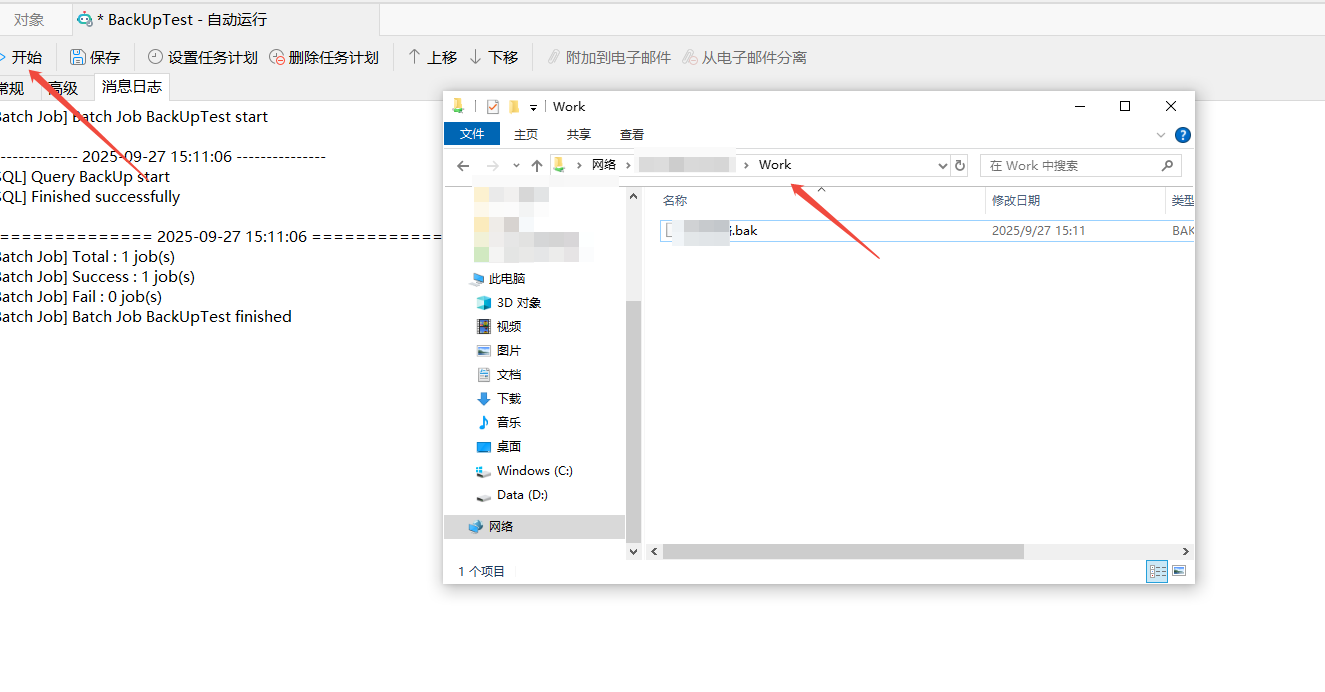Screen dimensions: 1325x692
Task: Click the horizontal scrollbar left arrow
Action: pyautogui.click(x=654, y=551)
